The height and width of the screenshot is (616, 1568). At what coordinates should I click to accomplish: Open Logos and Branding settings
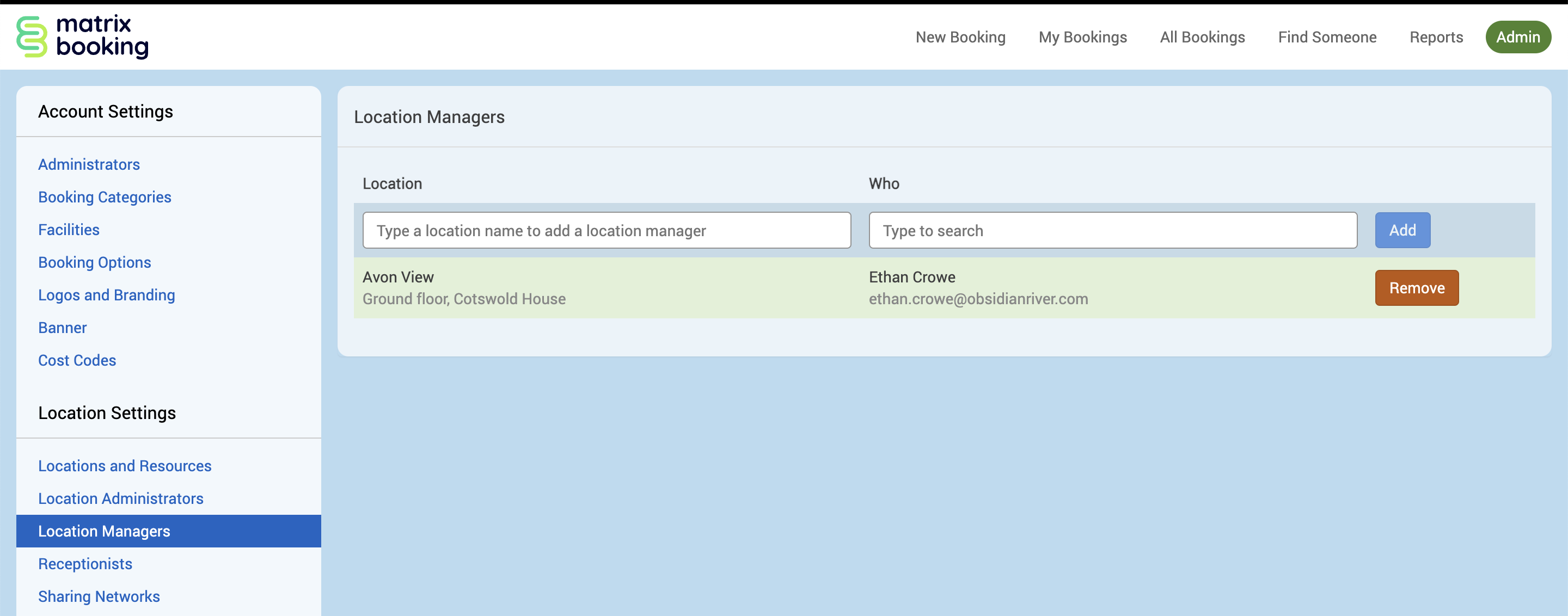tap(107, 295)
